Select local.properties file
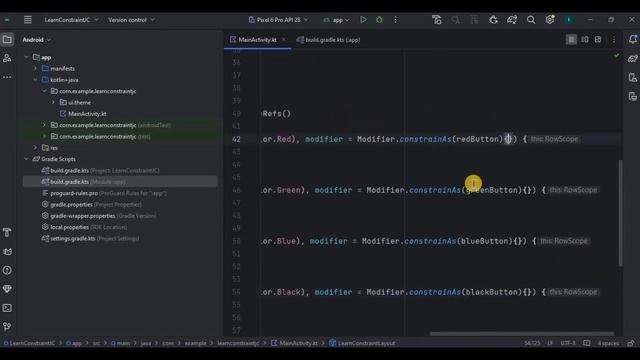The width and height of the screenshot is (640, 360). click(84, 227)
